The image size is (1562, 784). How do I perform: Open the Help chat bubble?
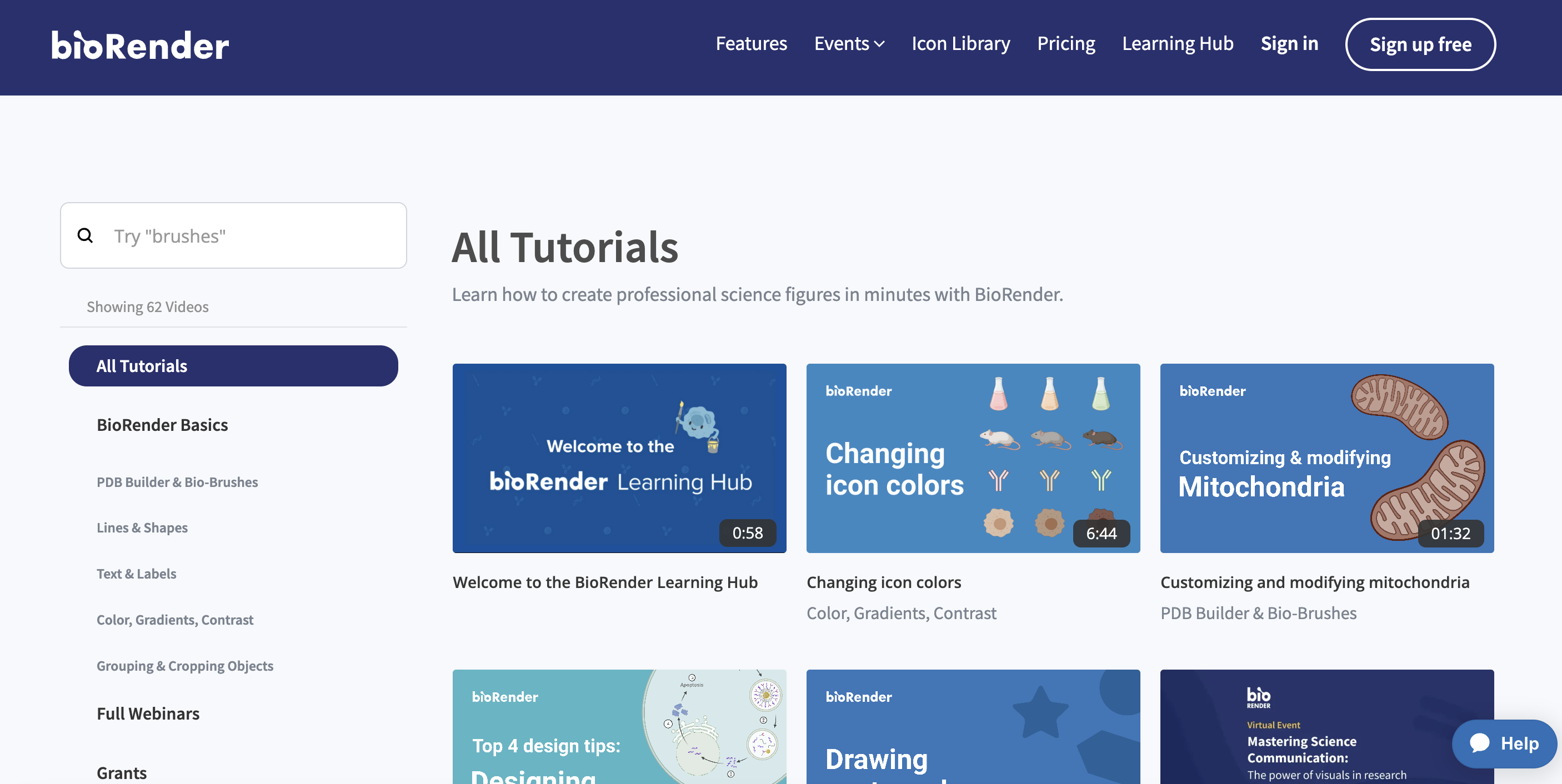click(x=1504, y=743)
